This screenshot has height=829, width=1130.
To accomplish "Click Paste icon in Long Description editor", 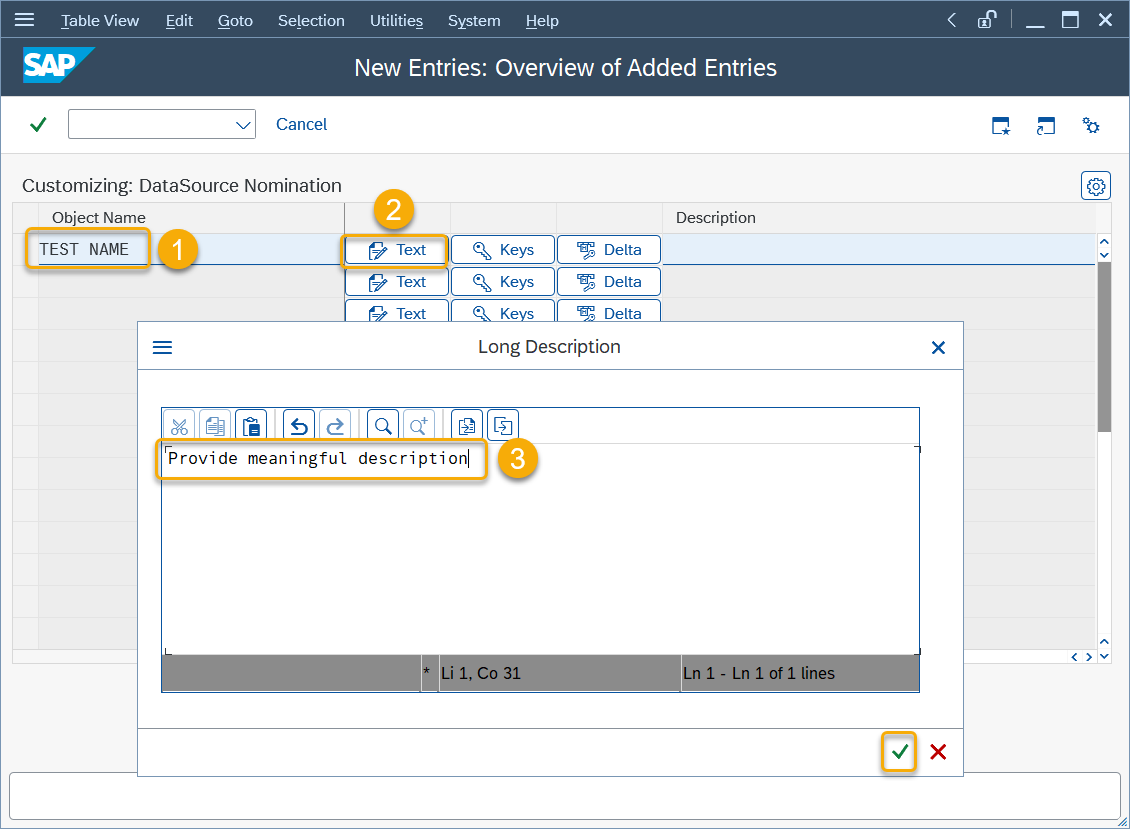I will coord(251,426).
